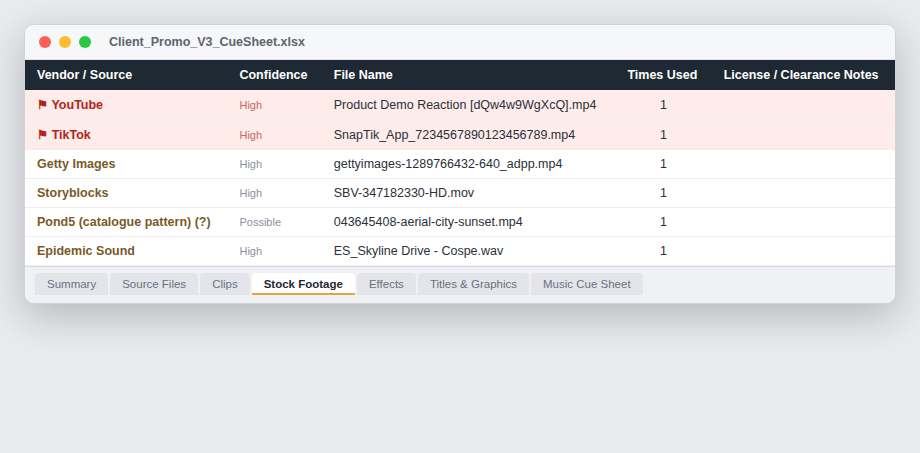Image resolution: width=920 pixels, height=453 pixels.
Task: Click ES_Skyline Drive - Cospe.wav file name
Action: (x=419, y=251)
